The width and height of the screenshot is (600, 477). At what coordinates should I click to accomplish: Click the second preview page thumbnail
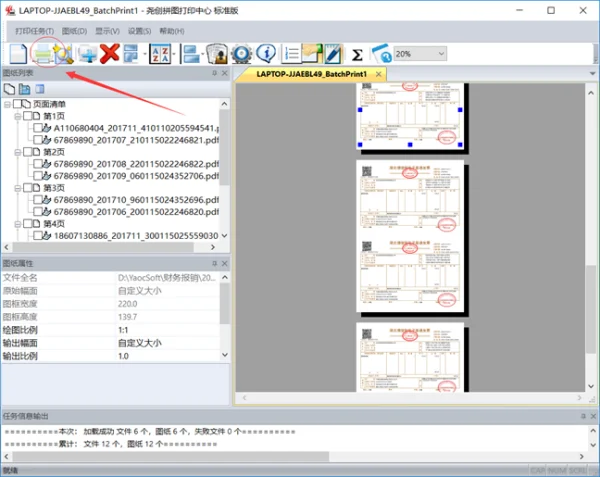click(410, 236)
